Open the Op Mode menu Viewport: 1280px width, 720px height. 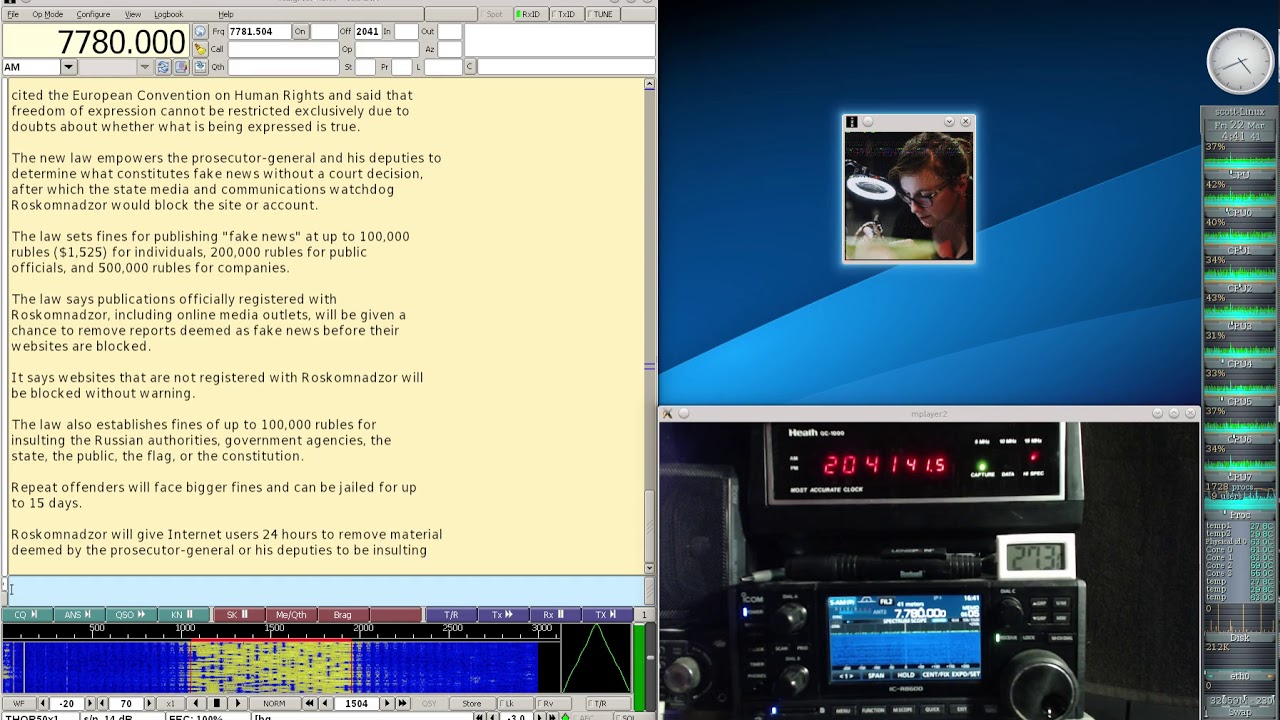47,14
